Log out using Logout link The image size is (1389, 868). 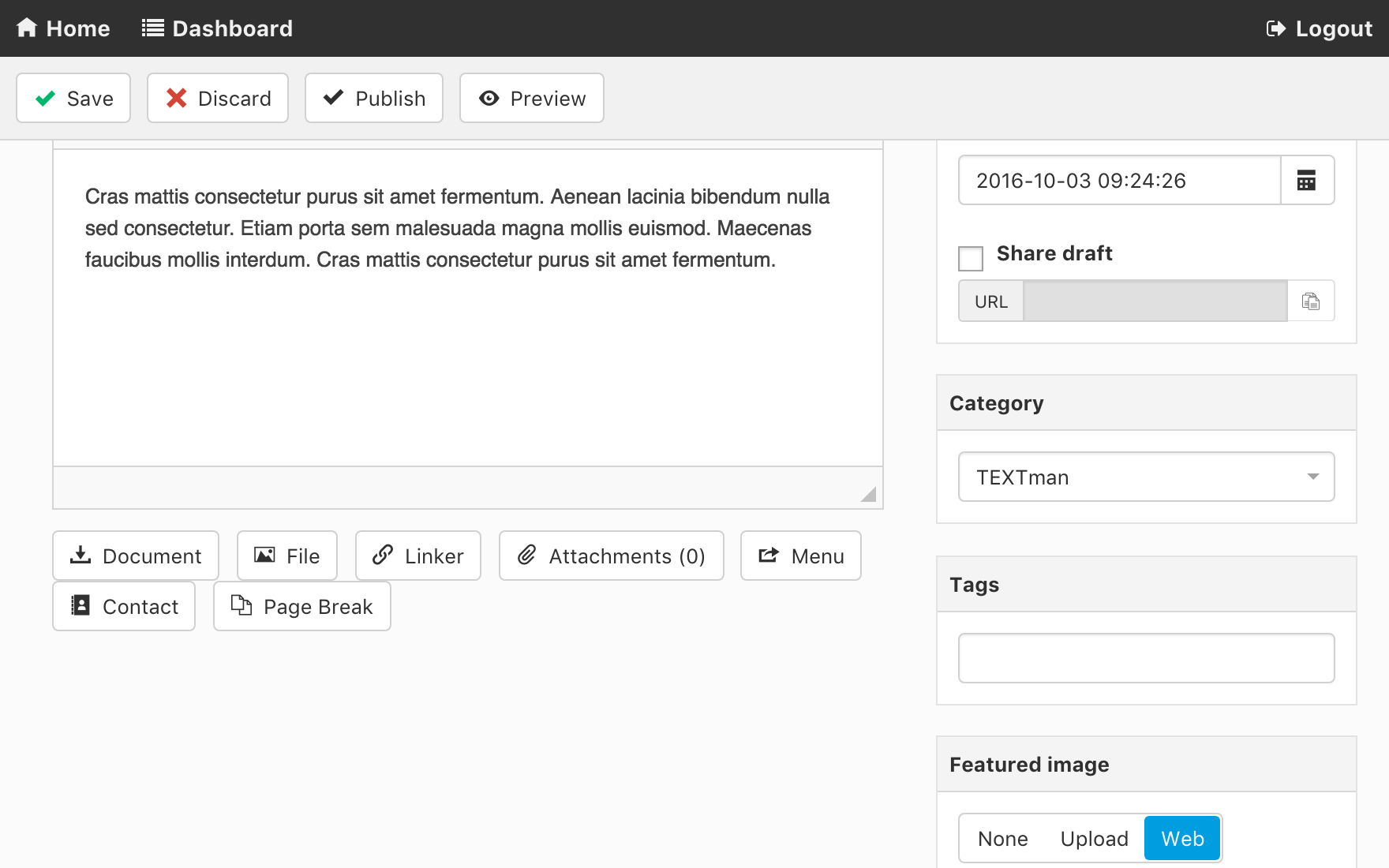[x=1319, y=28]
